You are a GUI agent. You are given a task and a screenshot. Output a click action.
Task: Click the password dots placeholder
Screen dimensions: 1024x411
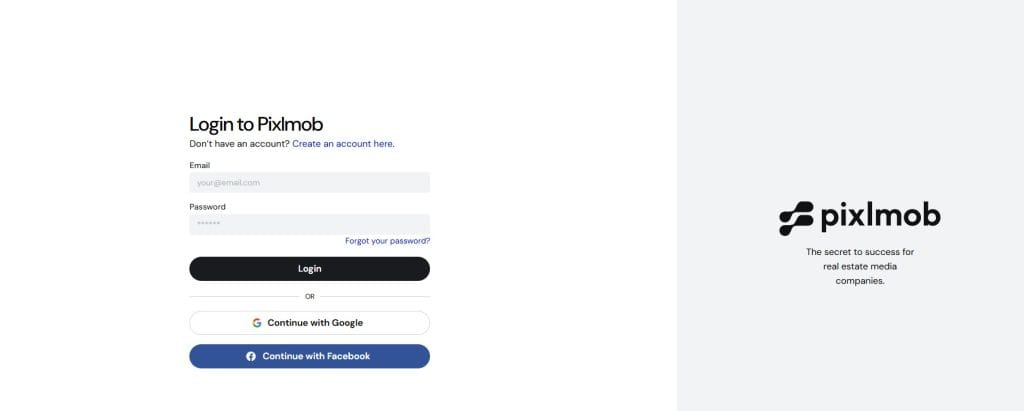208,224
